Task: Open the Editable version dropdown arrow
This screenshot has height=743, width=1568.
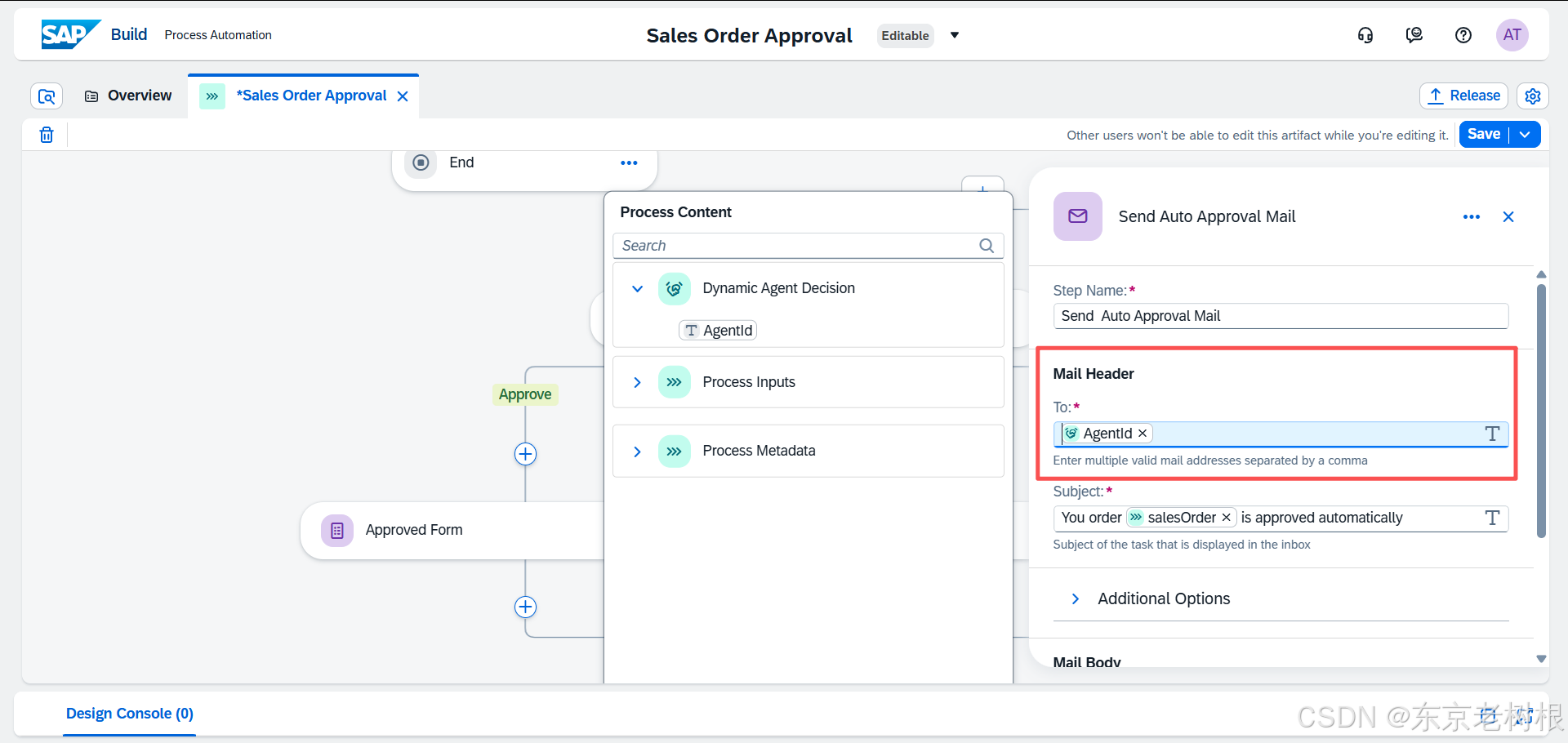Action: click(955, 35)
